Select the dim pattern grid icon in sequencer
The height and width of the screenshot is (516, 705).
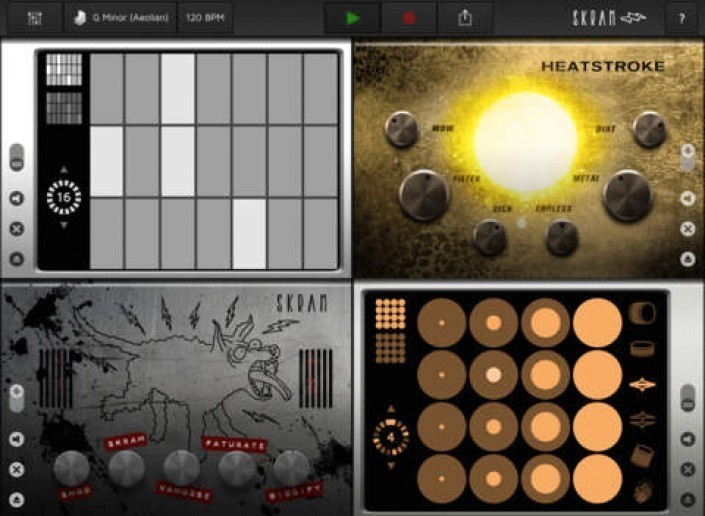click(x=64, y=108)
